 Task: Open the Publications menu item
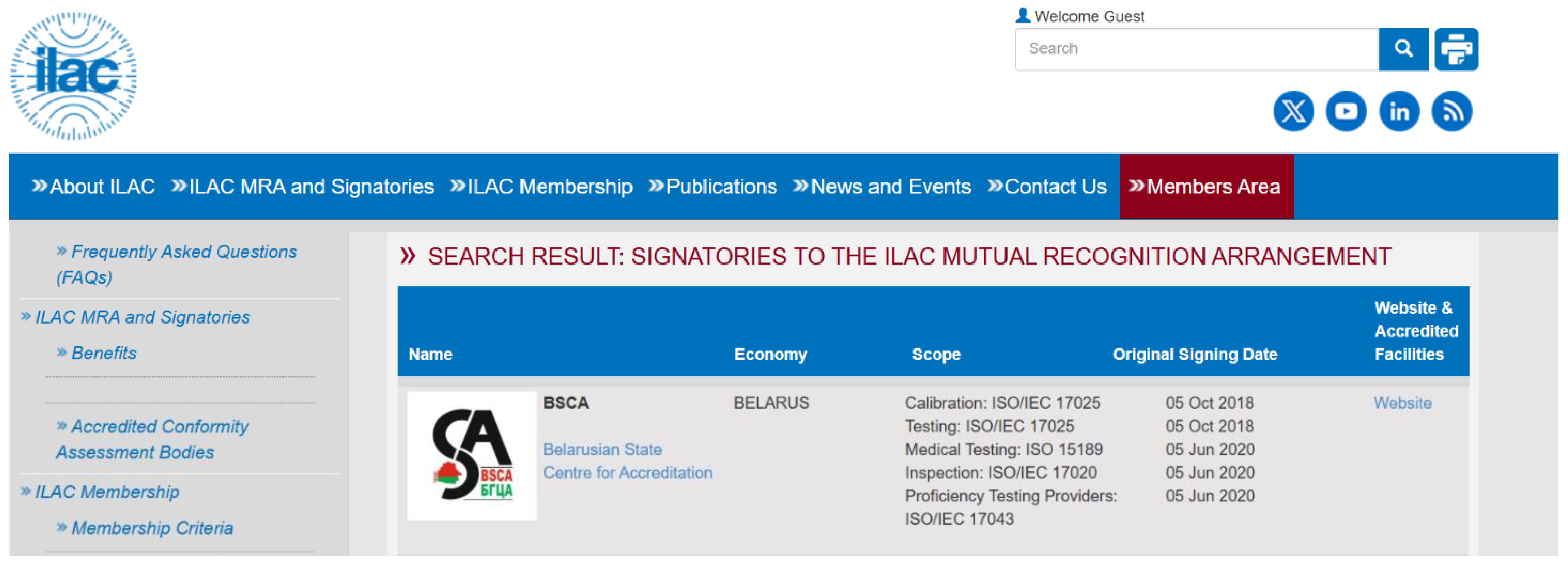click(713, 187)
